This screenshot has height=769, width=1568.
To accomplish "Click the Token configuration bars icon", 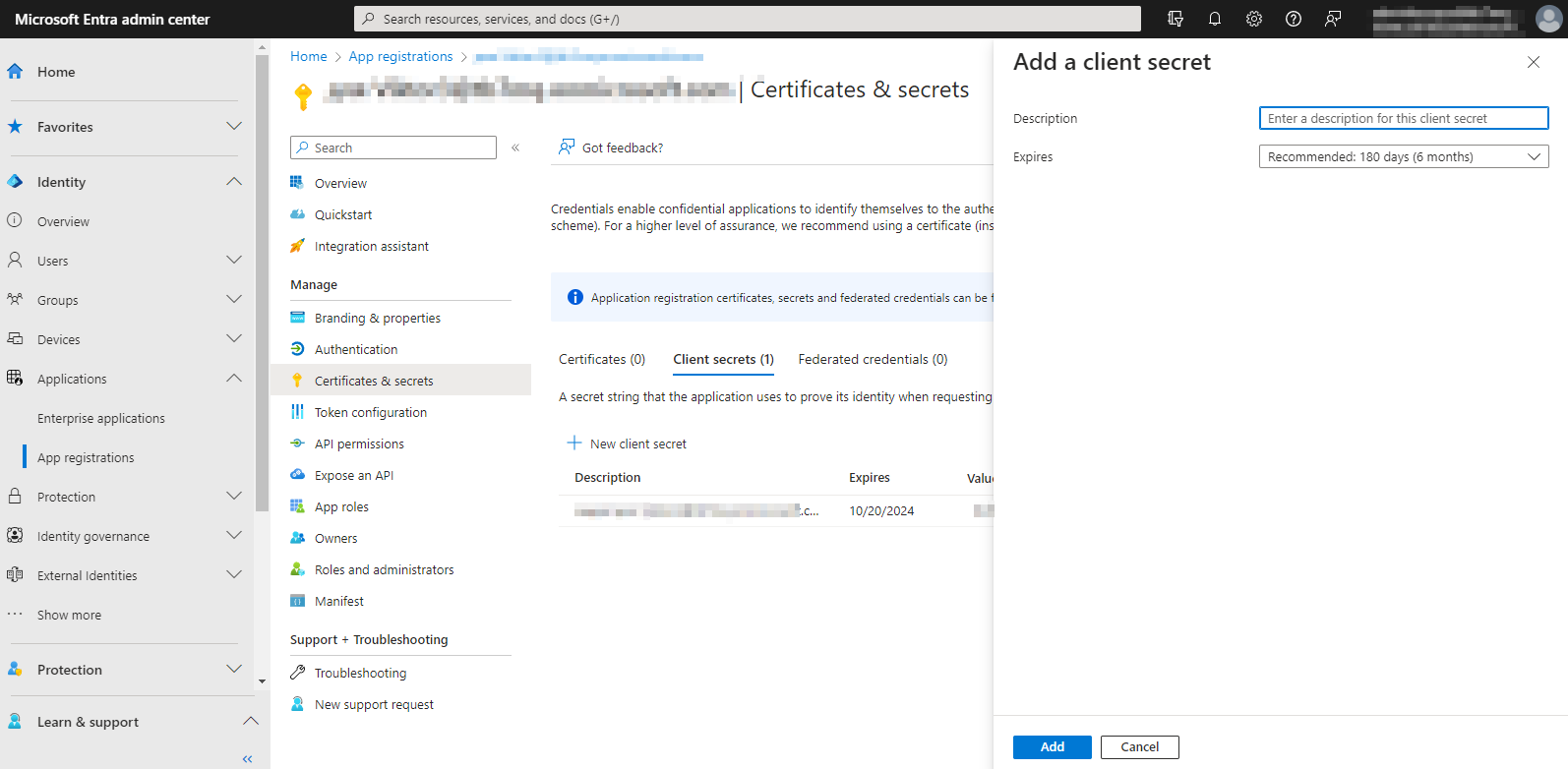I will coord(297,412).
